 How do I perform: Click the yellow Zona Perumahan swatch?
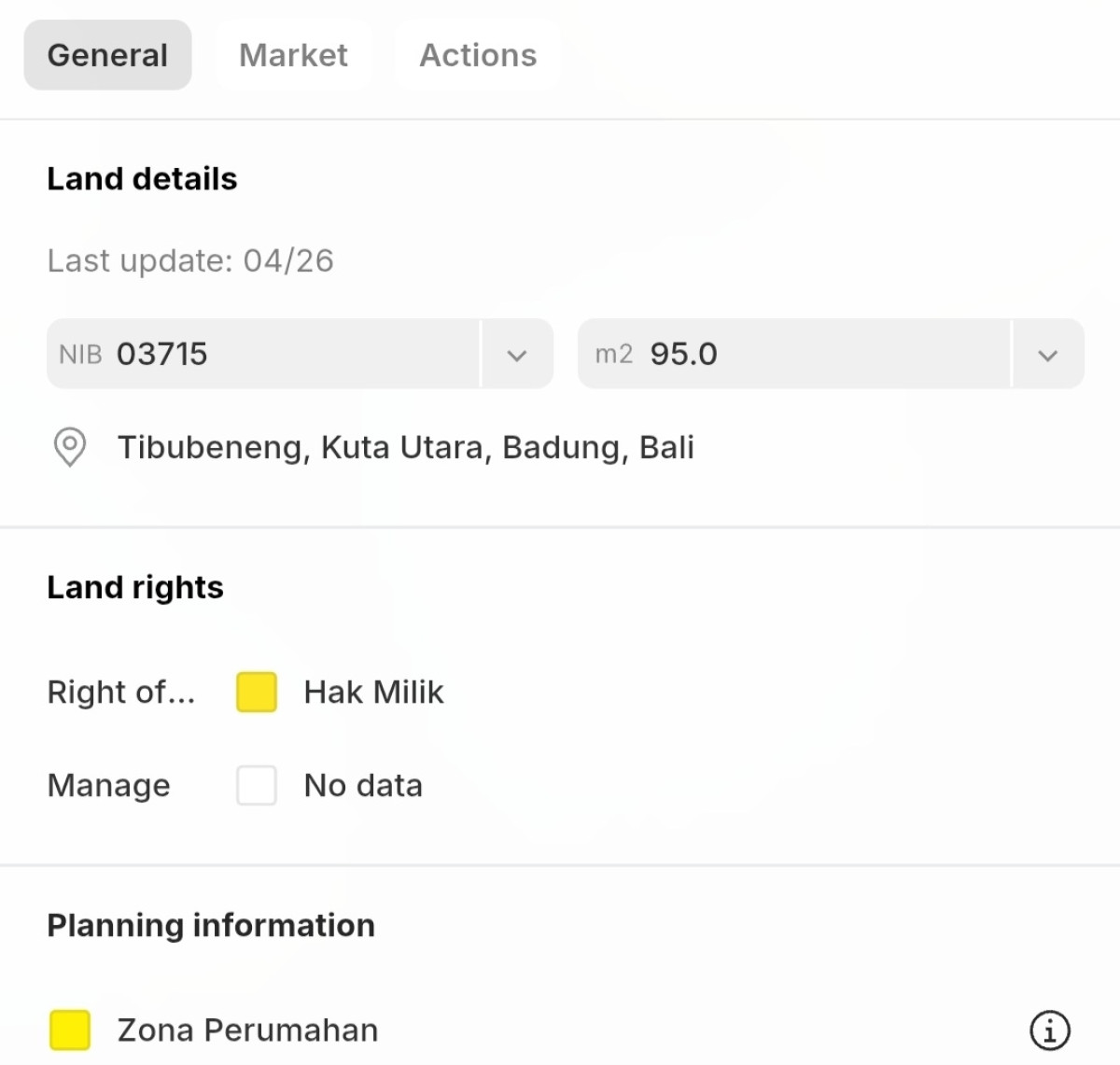[x=70, y=1030]
